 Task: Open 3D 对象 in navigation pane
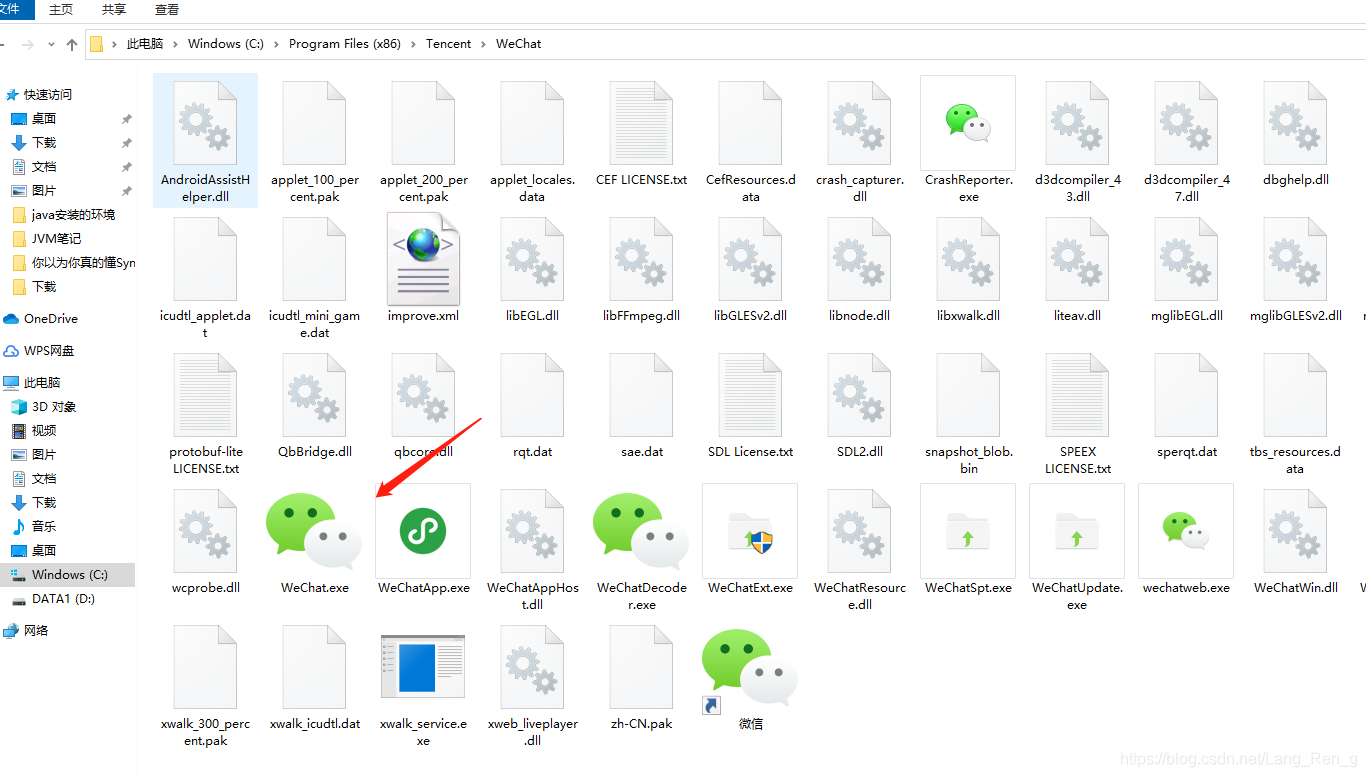click(x=53, y=407)
